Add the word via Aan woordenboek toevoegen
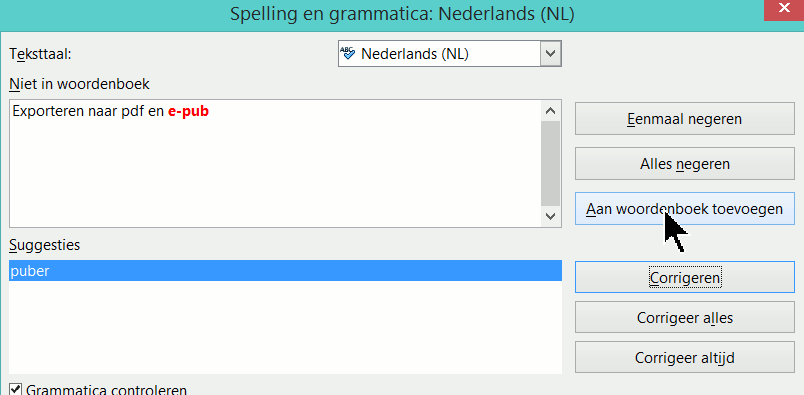Image resolution: width=804 pixels, height=395 pixels. [685, 209]
